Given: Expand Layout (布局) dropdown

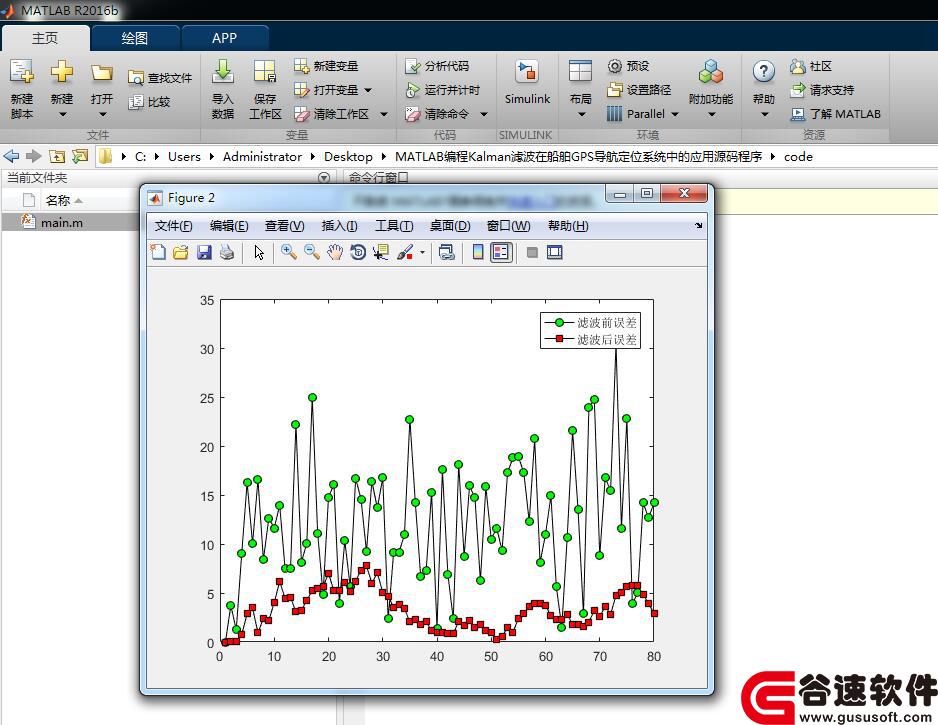Looking at the screenshot, I should (x=581, y=114).
